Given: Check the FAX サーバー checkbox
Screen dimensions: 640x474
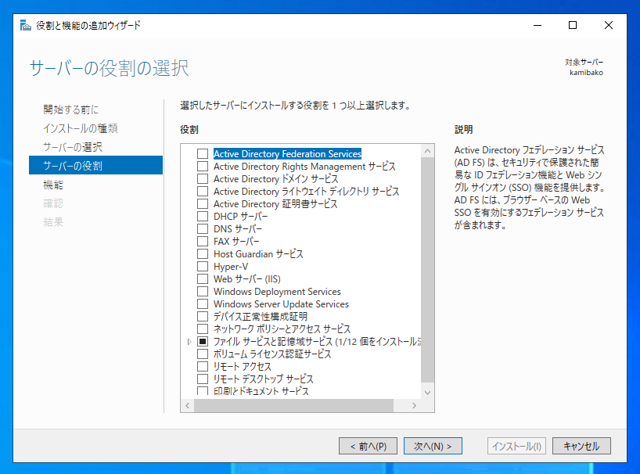Looking at the screenshot, I should 202,241.
